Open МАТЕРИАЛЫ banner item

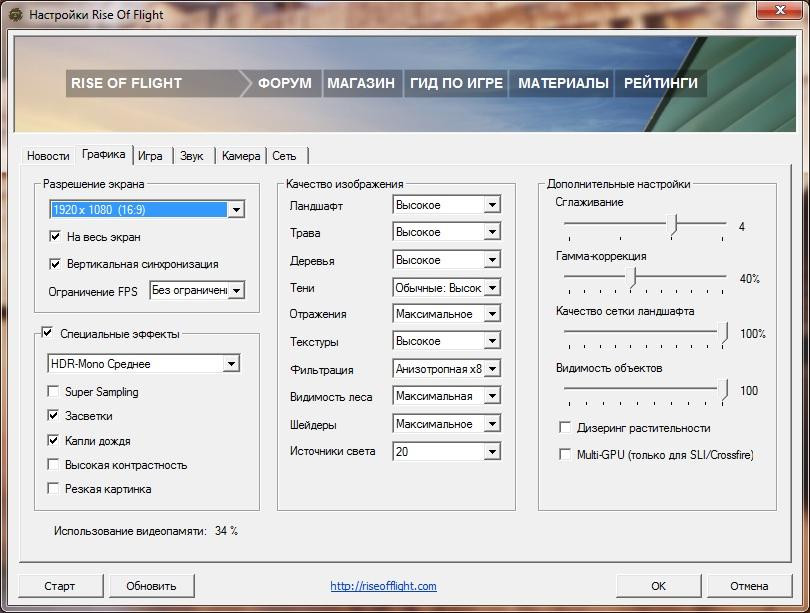click(563, 83)
